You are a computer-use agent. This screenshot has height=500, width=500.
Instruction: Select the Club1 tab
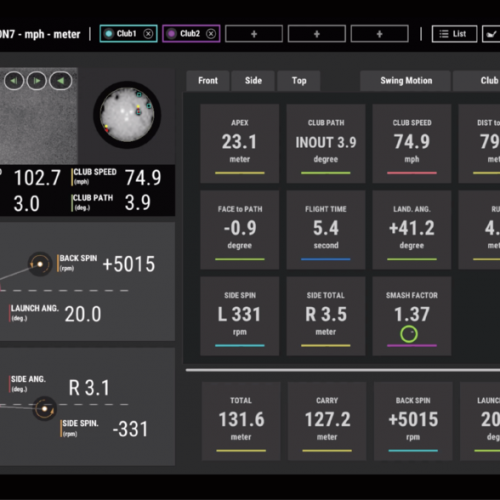pos(128,34)
